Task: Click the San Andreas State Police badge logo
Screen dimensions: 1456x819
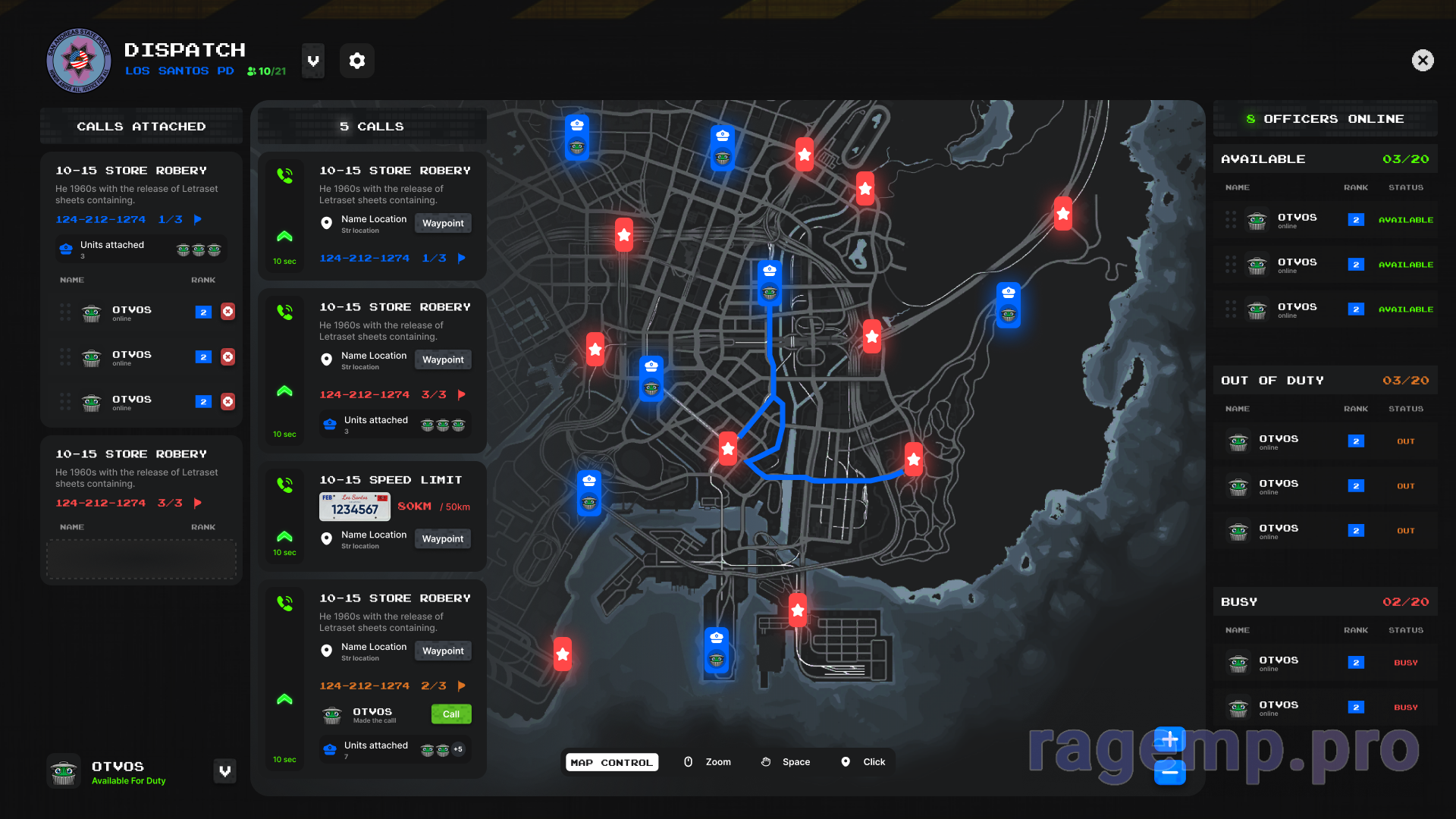Action: pos(79,61)
